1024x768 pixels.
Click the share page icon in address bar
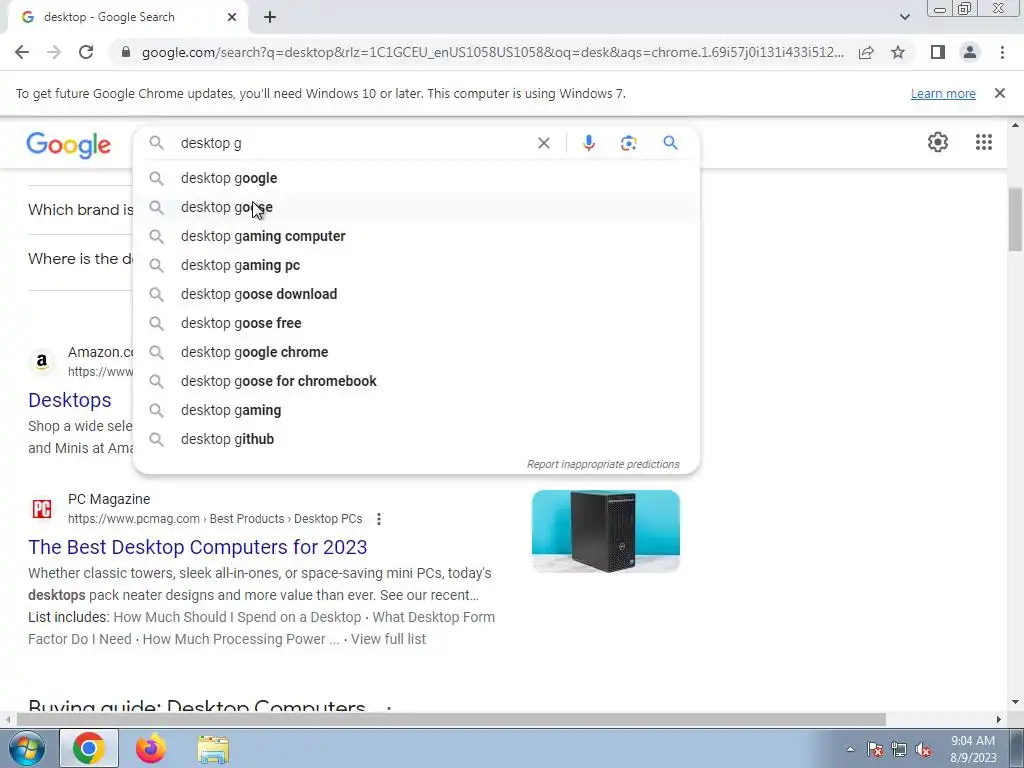(866, 52)
